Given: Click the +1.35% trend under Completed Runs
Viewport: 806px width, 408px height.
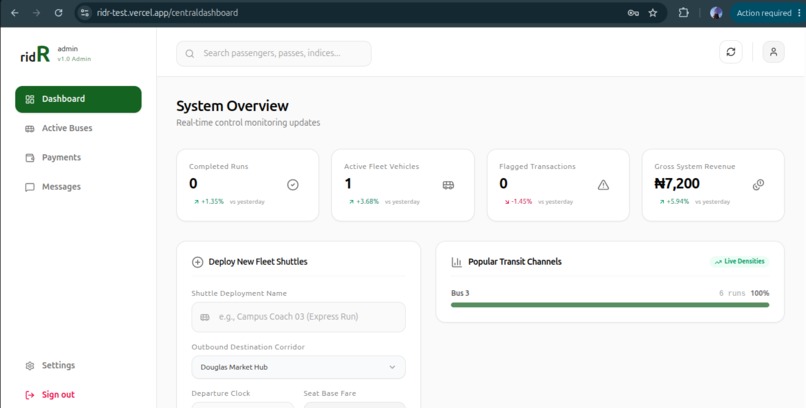Looking at the screenshot, I should pyautogui.click(x=209, y=202).
